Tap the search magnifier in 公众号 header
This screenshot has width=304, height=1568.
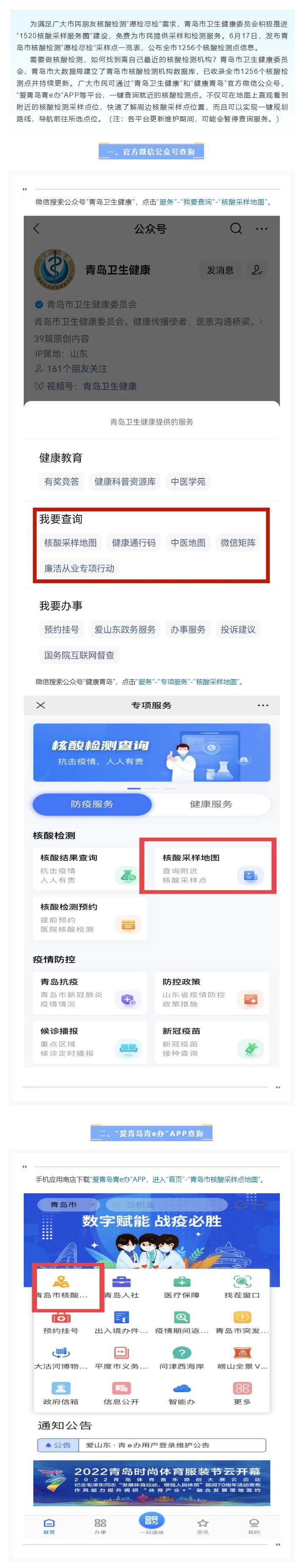click(236, 229)
